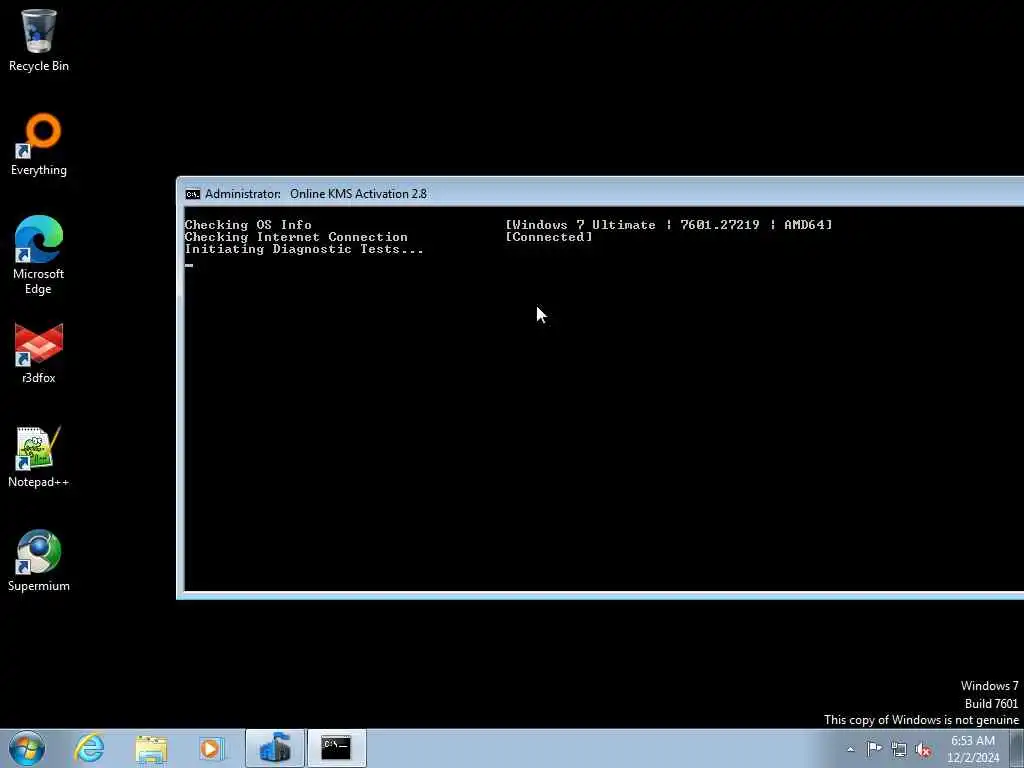Launch Internet Explorer from the taskbar
The height and width of the screenshot is (768, 1024).
click(89, 748)
